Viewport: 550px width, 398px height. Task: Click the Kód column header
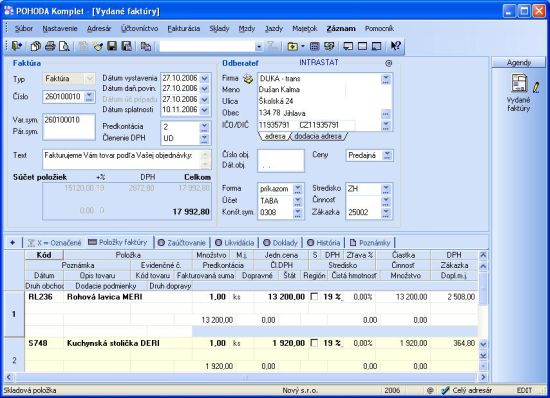44,255
